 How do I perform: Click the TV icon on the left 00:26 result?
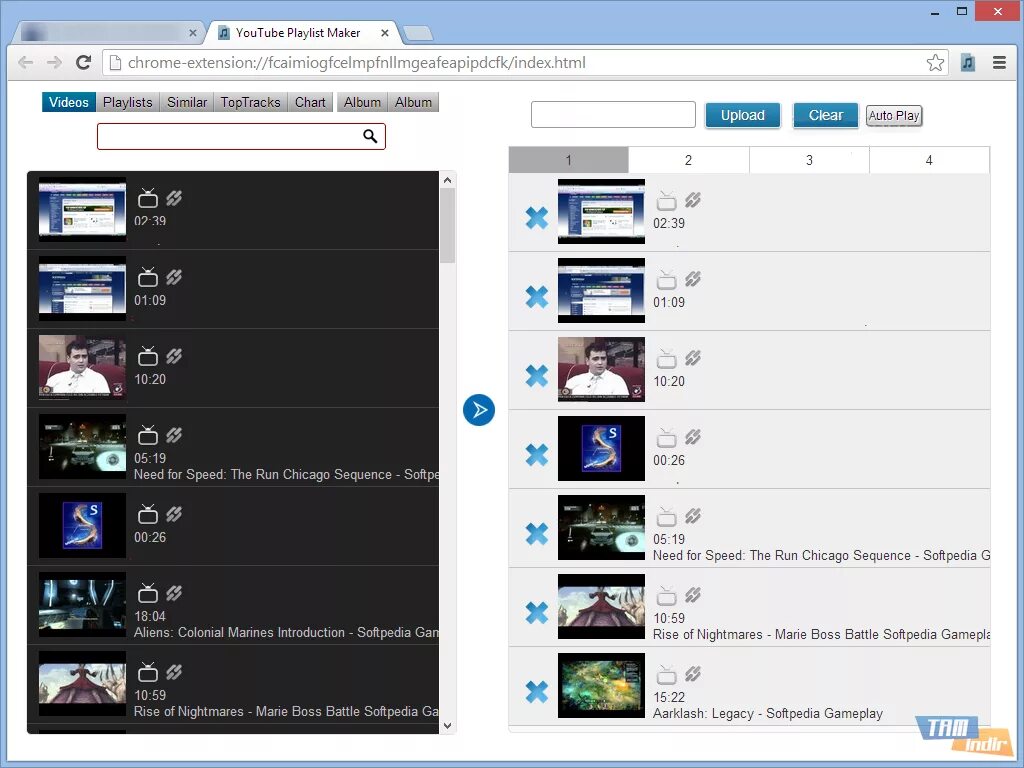(x=148, y=514)
